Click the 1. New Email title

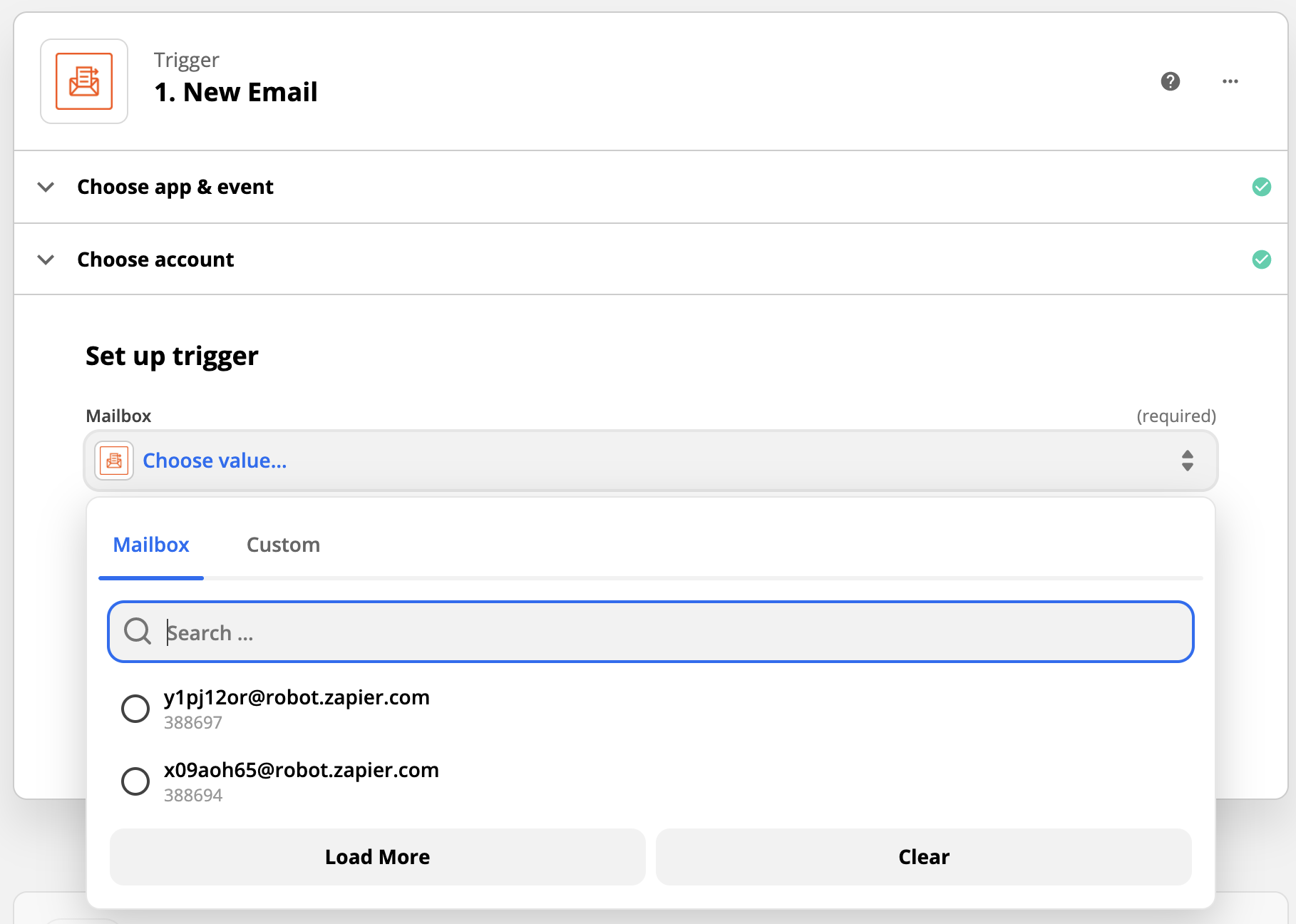coord(236,93)
